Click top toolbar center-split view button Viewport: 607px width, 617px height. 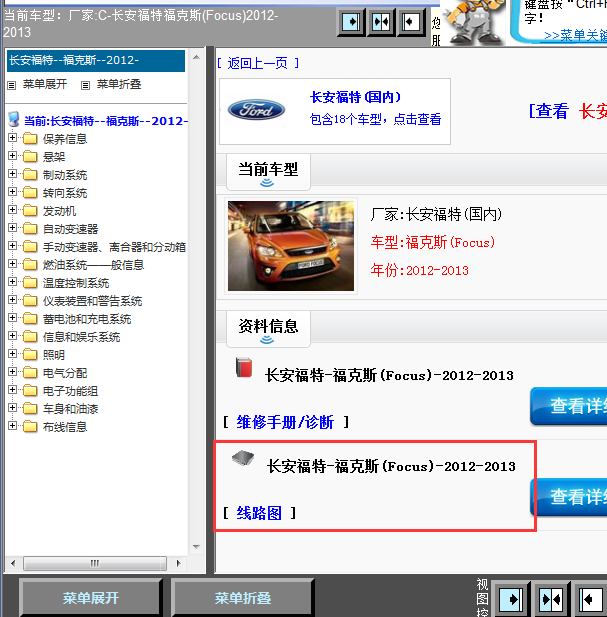pyautogui.click(x=381, y=22)
